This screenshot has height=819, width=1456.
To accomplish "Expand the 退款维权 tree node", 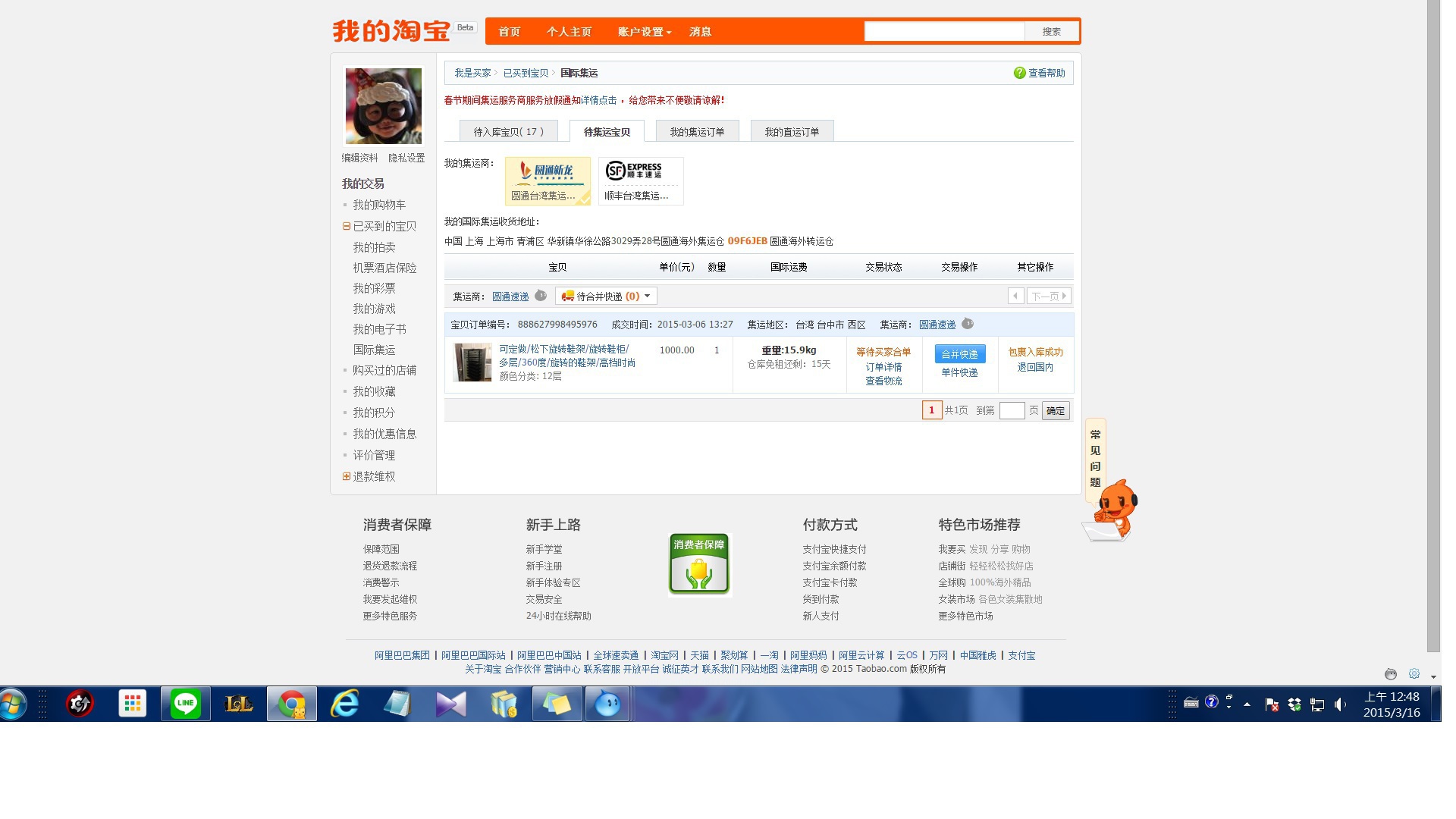I will (x=346, y=476).
